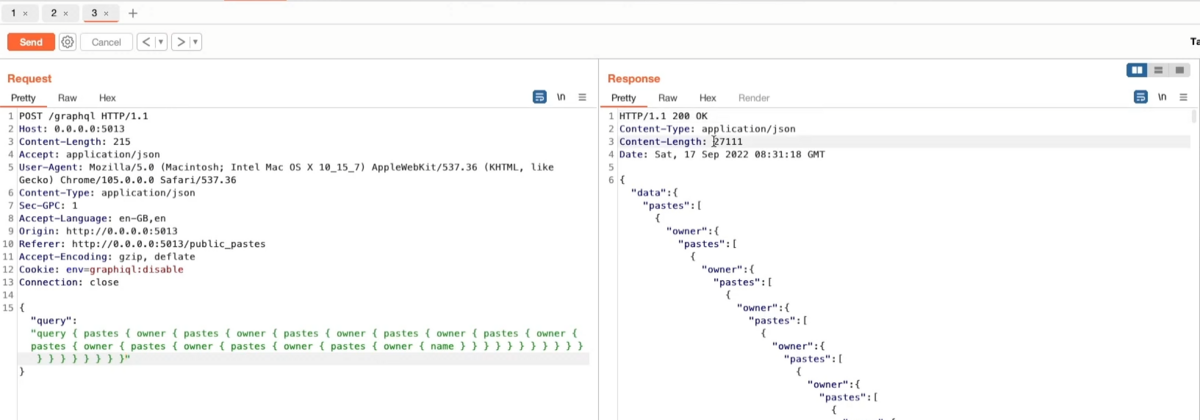Open the back history dropdown arrow
The width and height of the screenshot is (1200, 420).
161,42
